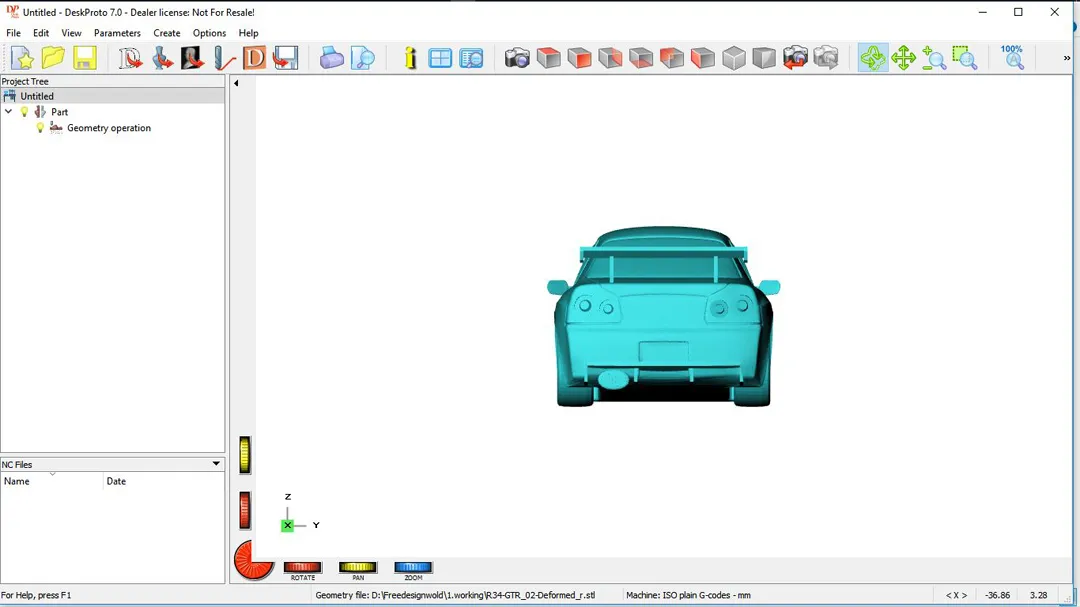Screen dimensions: 1080x607
Task: Reset zoom with the 100% icon
Action: (1012, 58)
